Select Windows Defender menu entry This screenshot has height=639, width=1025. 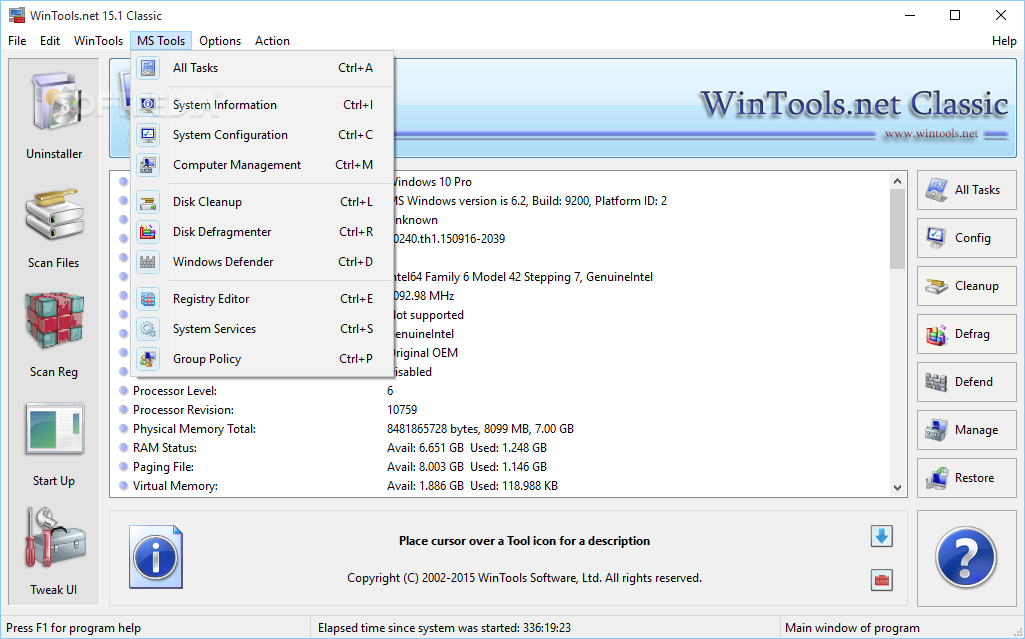pyautogui.click(x=263, y=262)
